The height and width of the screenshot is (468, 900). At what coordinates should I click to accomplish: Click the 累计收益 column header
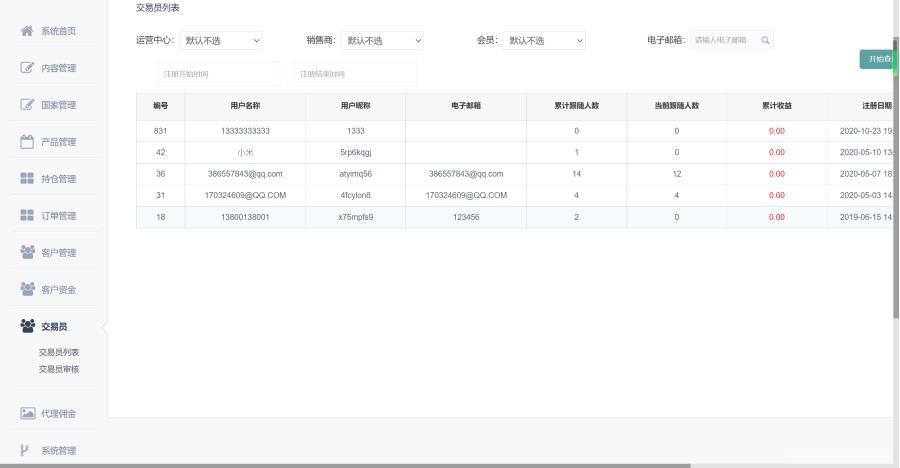click(x=777, y=106)
